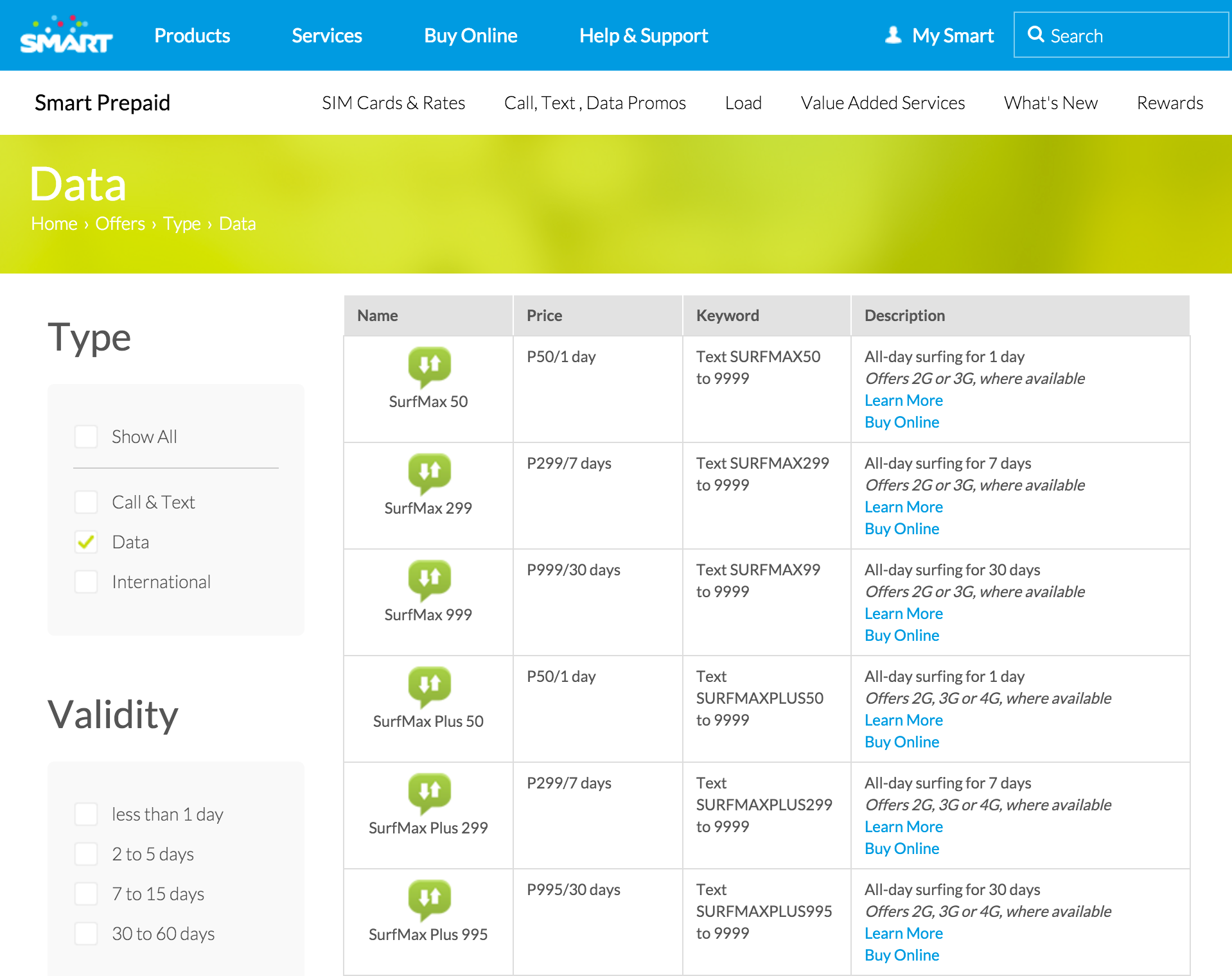This screenshot has height=976, width=1232.
Task: Open Call, Text, Data Promos section
Action: pyautogui.click(x=595, y=103)
